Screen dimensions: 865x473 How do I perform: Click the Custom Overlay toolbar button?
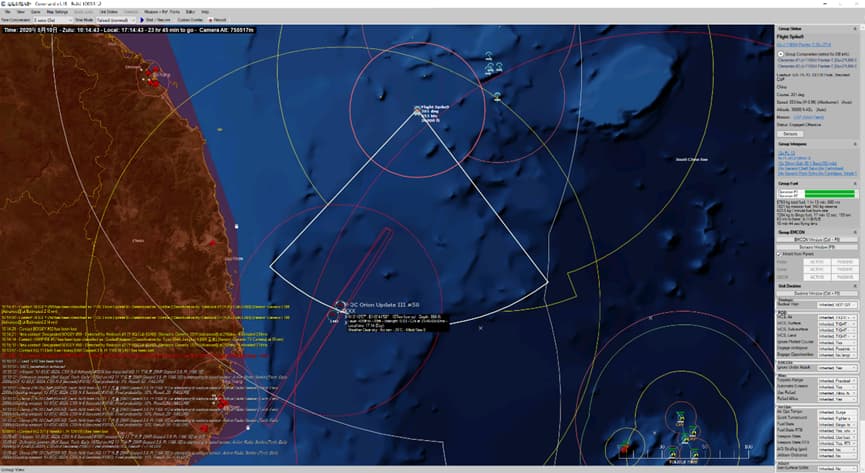coord(190,20)
